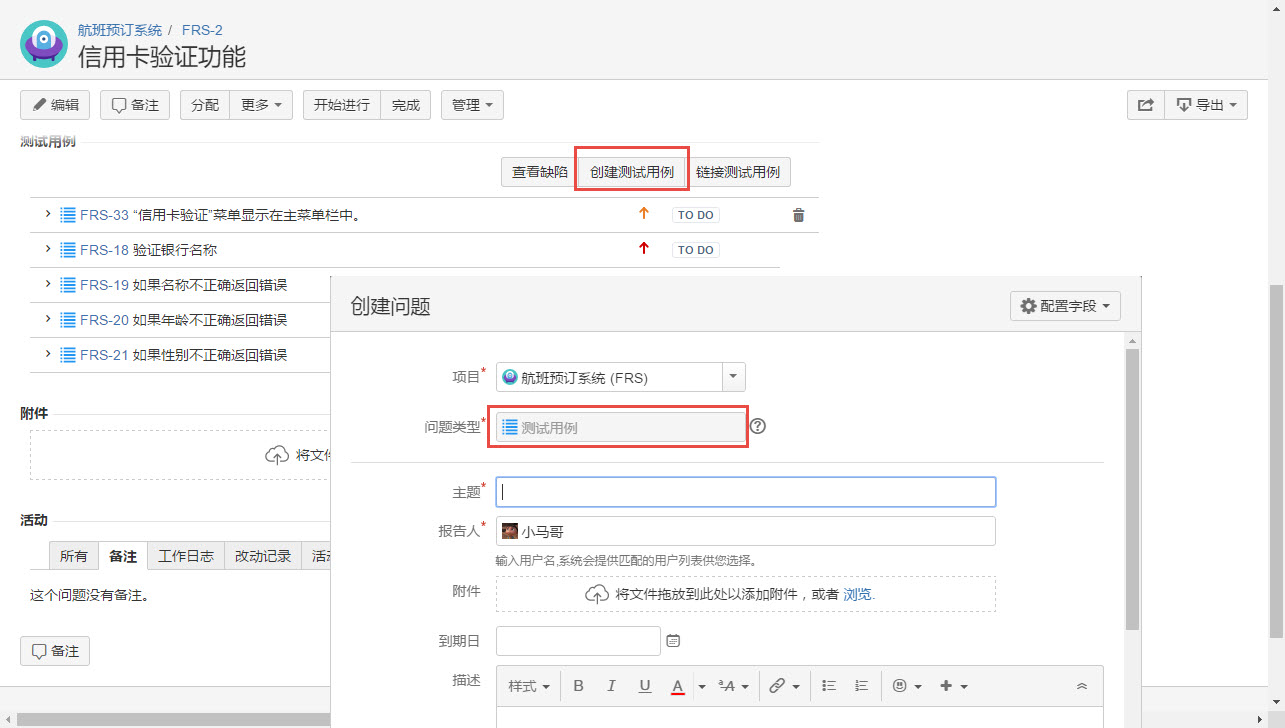Open the 样式 style dropdown
This screenshot has width=1285, height=728.
coord(528,686)
